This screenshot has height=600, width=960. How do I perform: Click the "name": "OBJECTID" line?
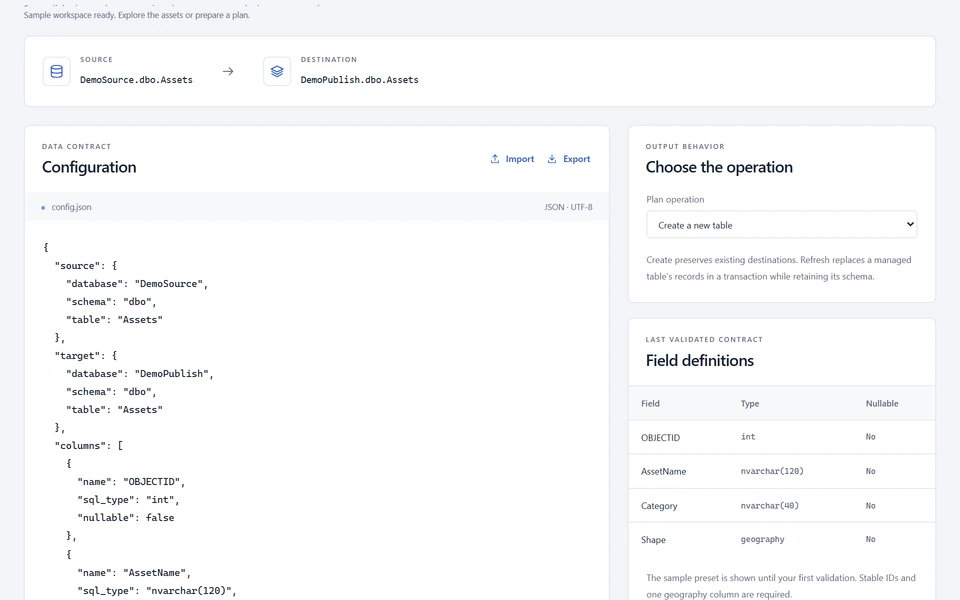131,481
